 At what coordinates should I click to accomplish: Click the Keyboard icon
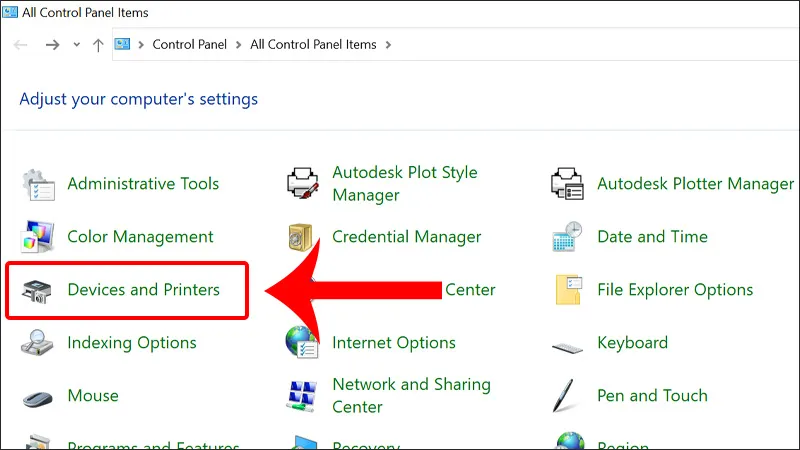tap(567, 344)
